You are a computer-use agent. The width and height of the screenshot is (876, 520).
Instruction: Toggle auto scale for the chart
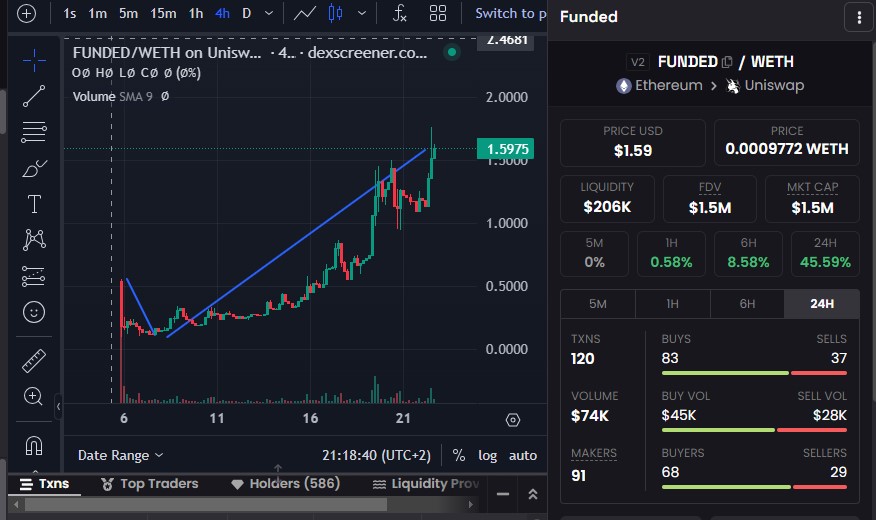click(x=523, y=455)
